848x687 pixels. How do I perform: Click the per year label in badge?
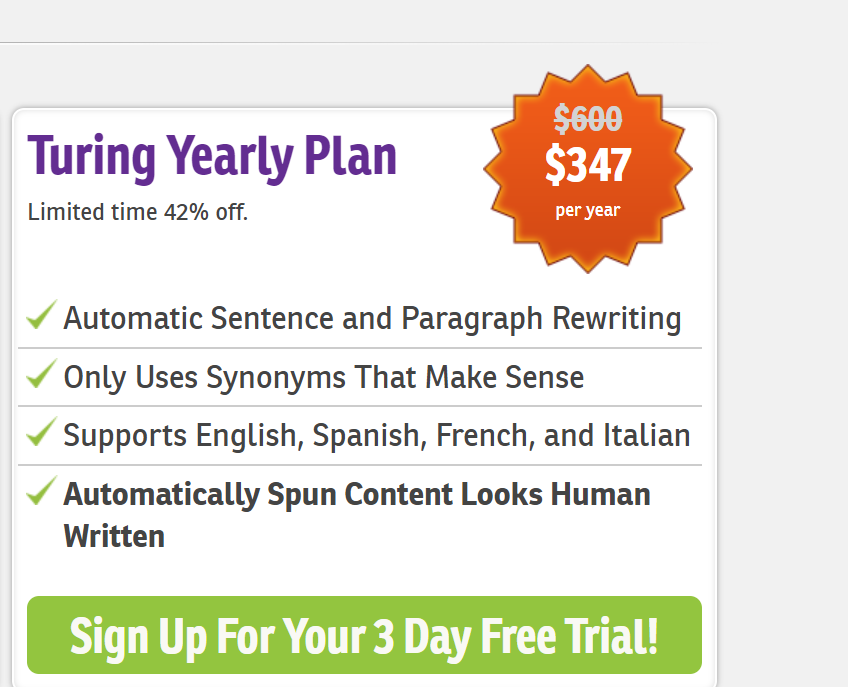[x=588, y=210]
